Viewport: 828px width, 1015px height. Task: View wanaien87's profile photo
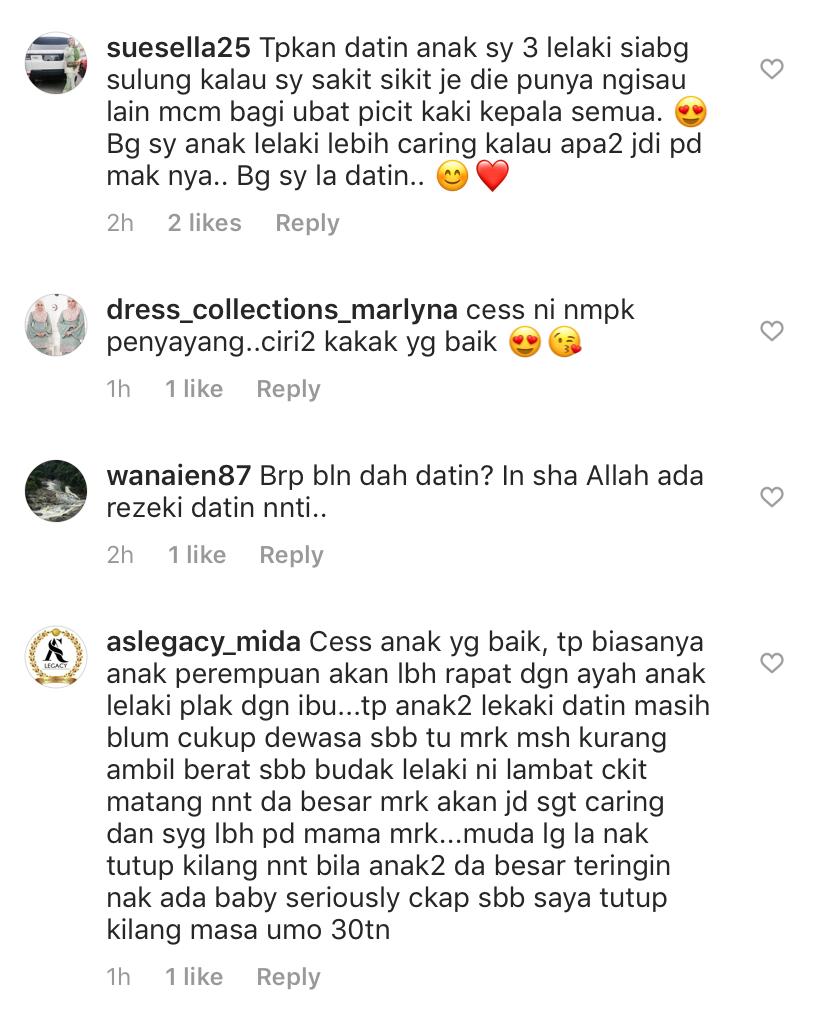pyautogui.click(x=56, y=491)
